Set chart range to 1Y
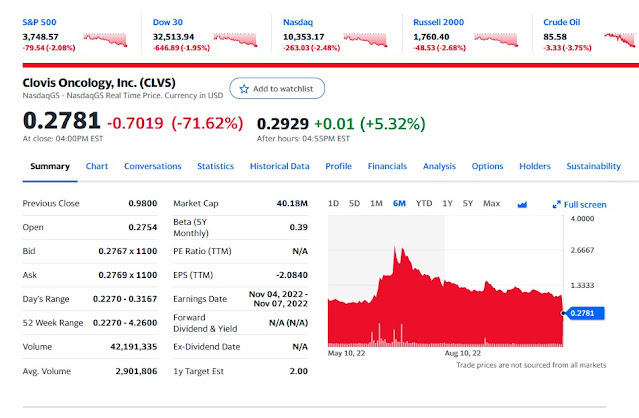 (447, 203)
